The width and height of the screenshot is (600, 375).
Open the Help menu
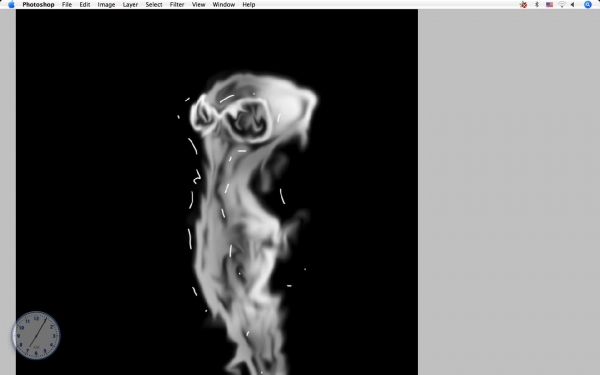tap(249, 5)
